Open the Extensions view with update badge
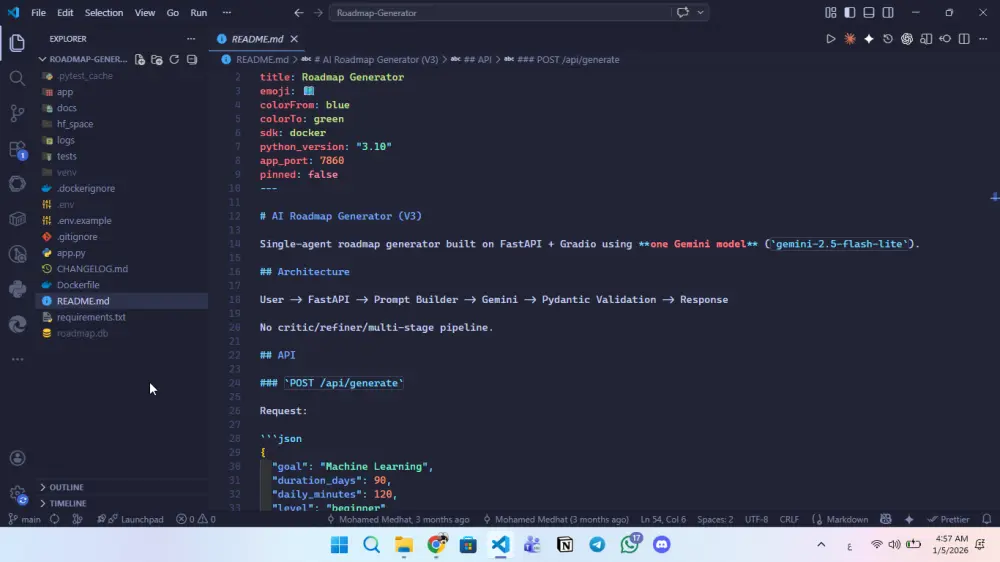 [17, 149]
